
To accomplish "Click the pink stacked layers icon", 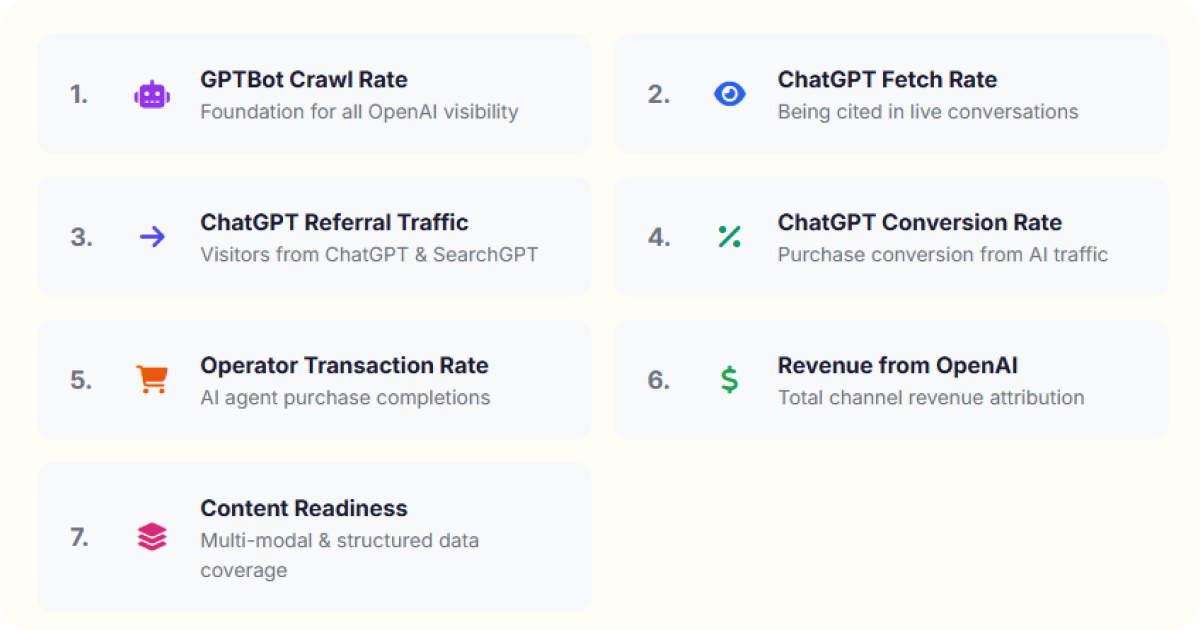I will click(152, 537).
